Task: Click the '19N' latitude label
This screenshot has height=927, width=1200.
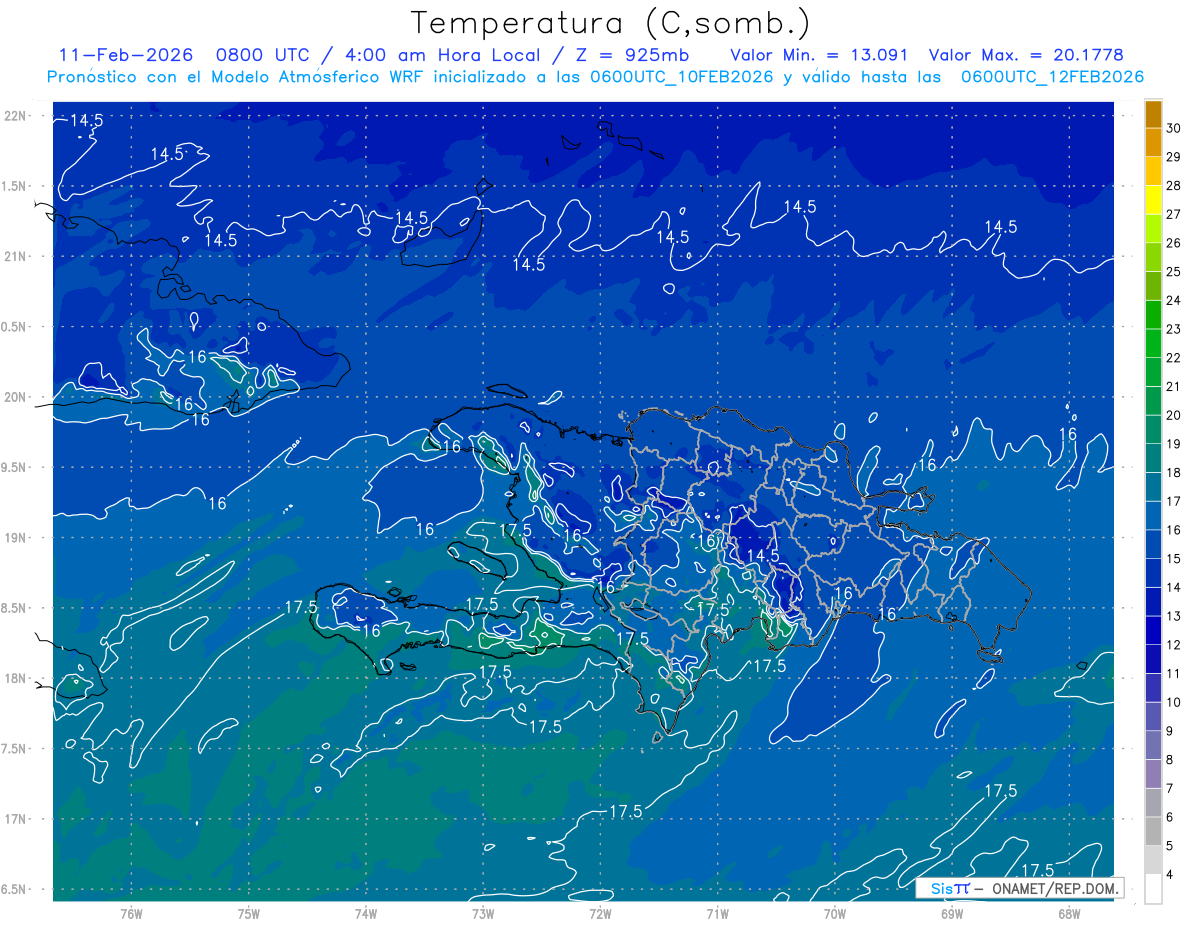Action: click(x=16, y=538)
